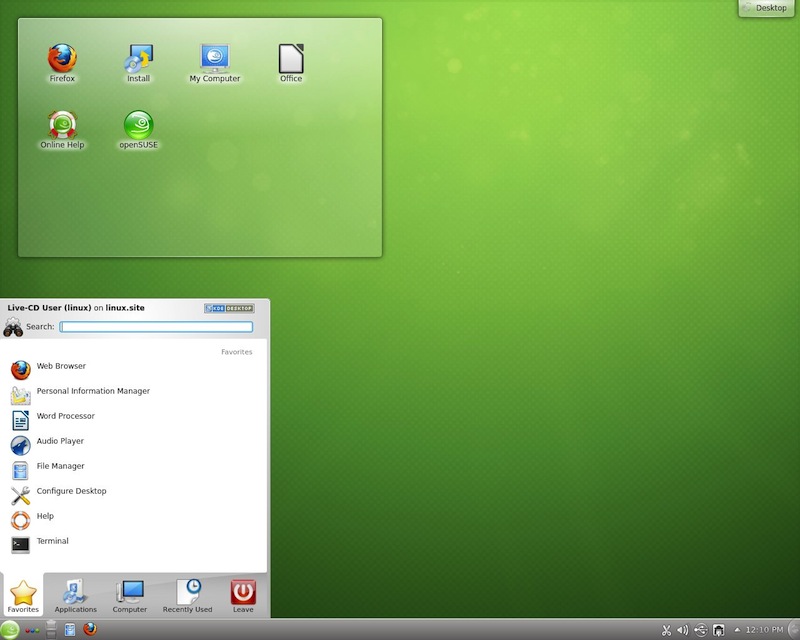Open Klipper clipboard tool in the system tray
Screen dimensions: 800x640
[667, 629]
